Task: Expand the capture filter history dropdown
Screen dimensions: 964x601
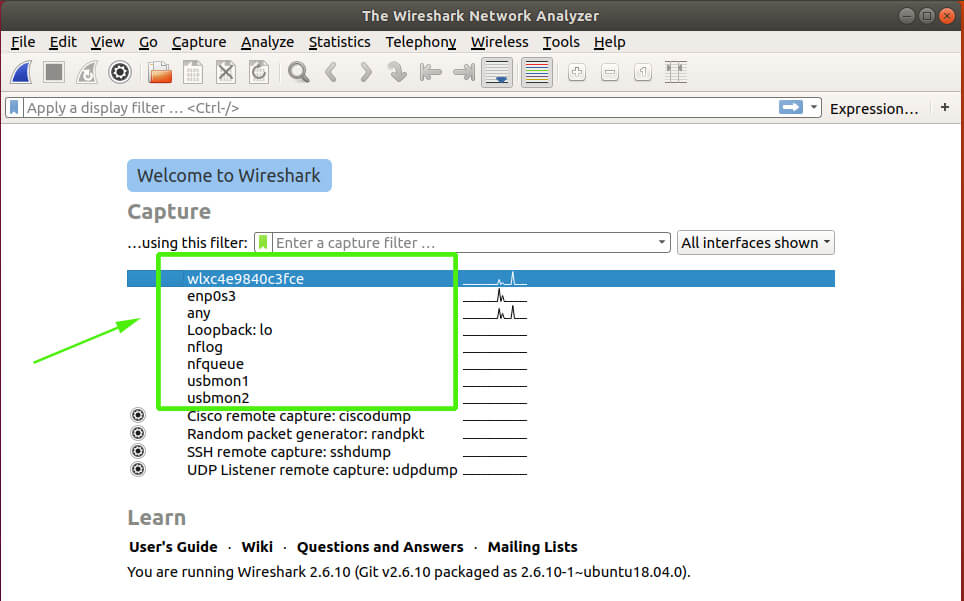Action: [662, 243]
